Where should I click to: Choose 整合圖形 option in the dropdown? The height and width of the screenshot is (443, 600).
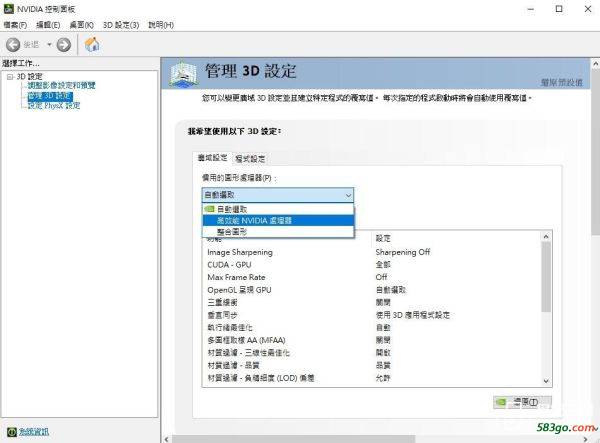pos(278,232)
